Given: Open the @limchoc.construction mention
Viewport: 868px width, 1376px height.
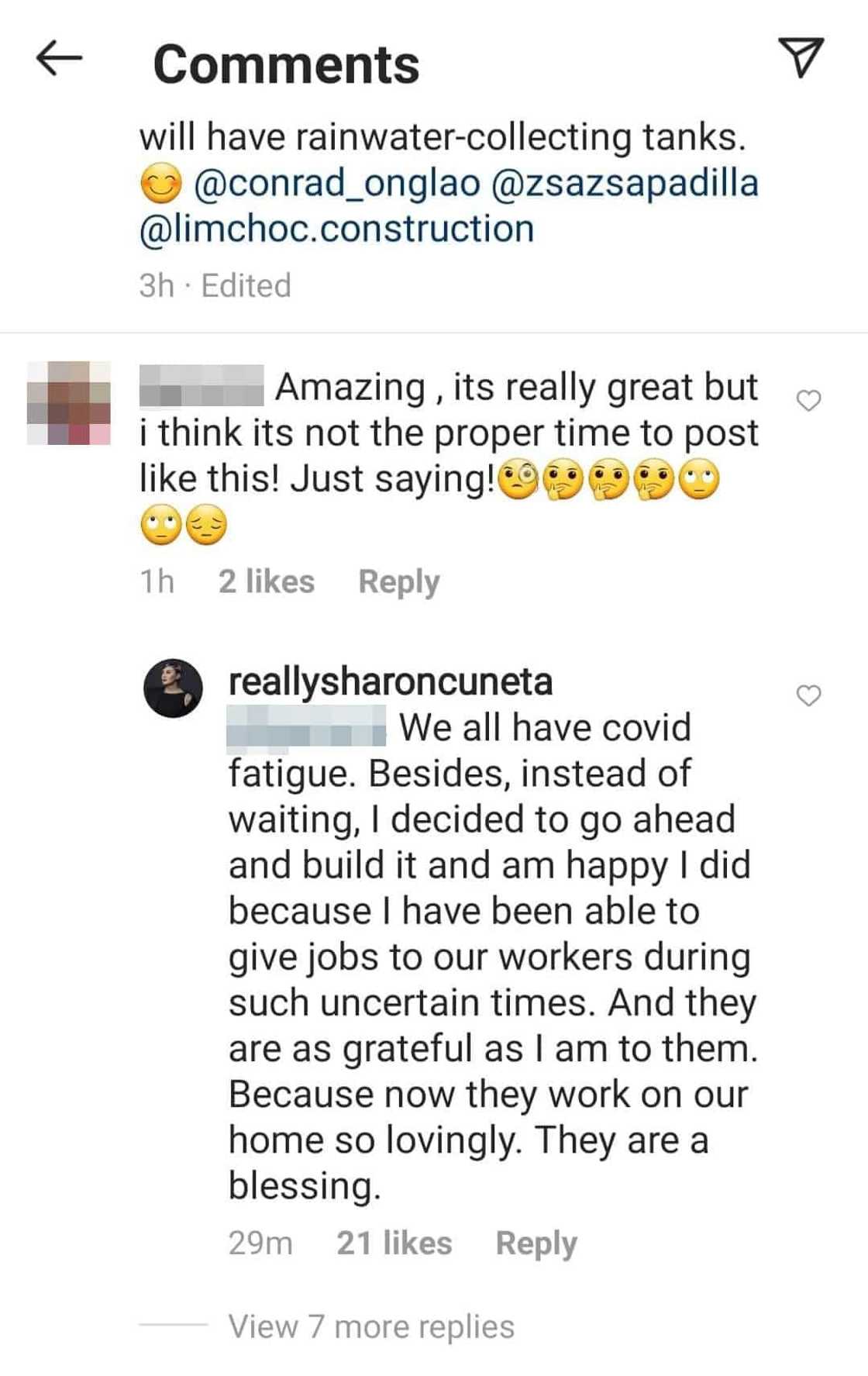Looking at the screenshot, I should click(336, 229).
